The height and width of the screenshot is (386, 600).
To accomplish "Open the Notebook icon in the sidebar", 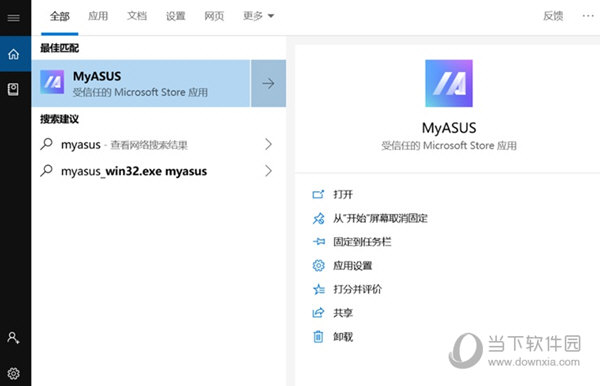I will coord(13,90).
